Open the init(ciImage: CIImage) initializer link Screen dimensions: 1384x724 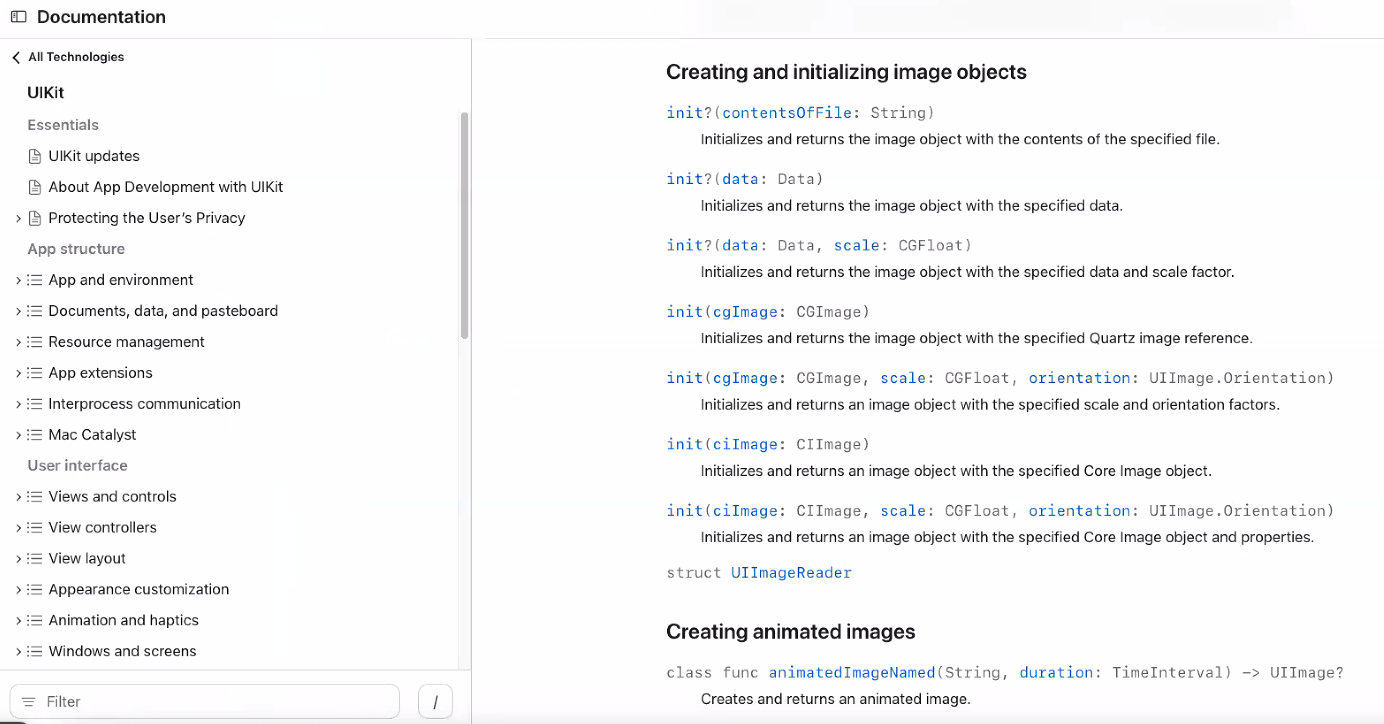pos(769,444)
